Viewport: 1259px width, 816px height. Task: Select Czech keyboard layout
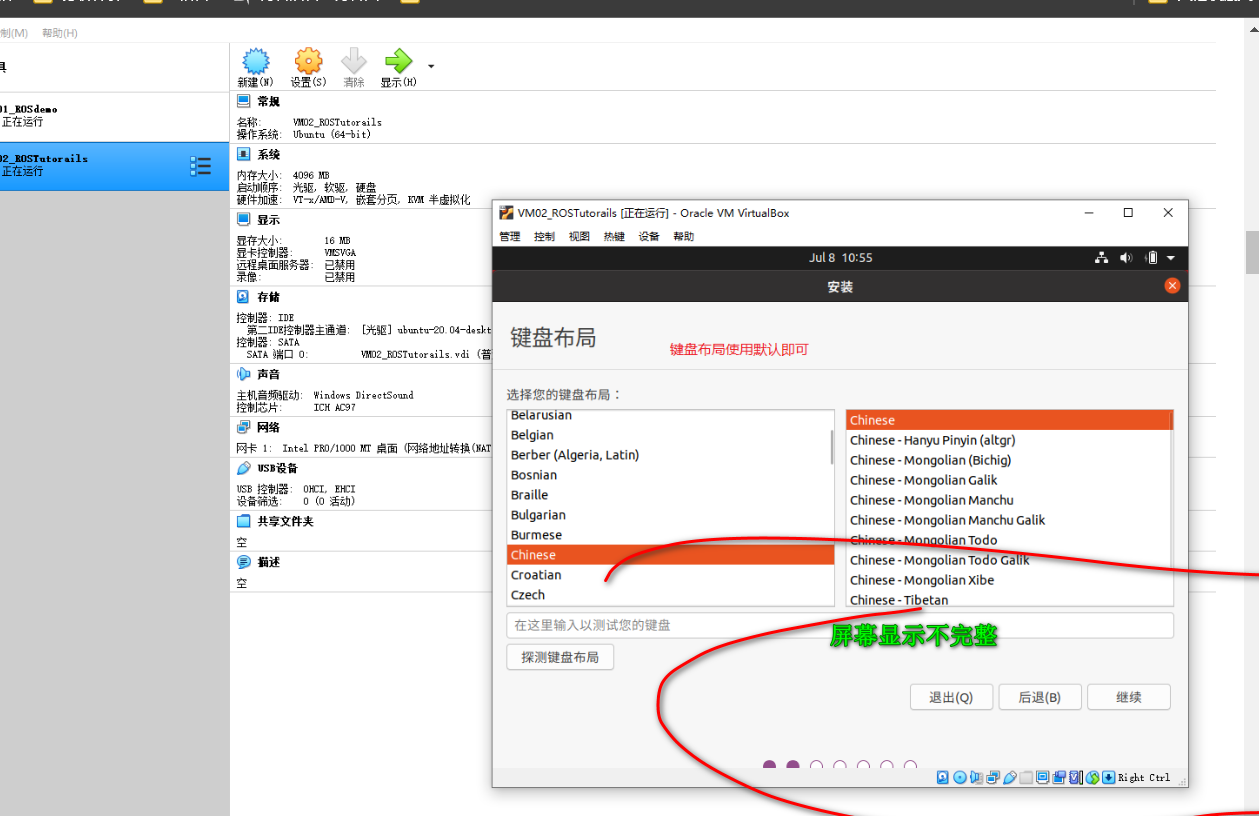tap(670, 595)
